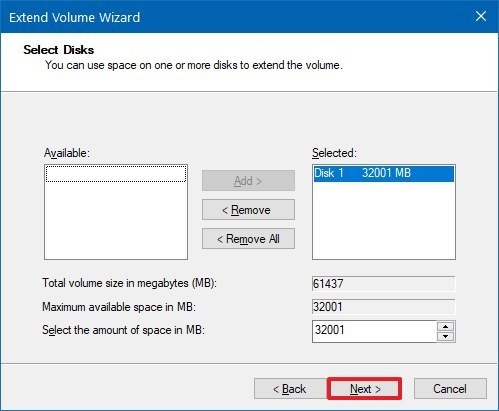Cancel the Extend Volume Wizard
The height and width of the screenshot is (411, 499).
click(450, 389)
